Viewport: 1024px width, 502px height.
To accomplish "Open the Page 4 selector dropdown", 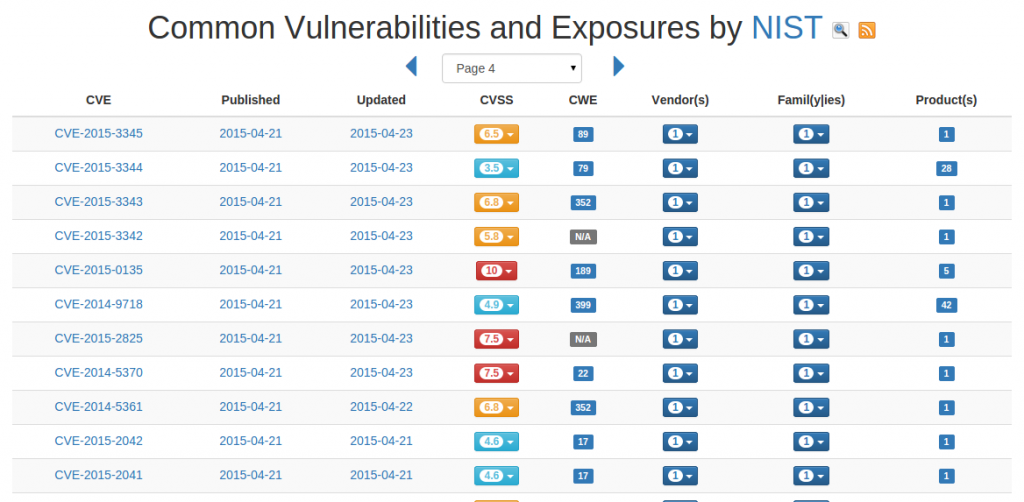I will pos(512,69).
